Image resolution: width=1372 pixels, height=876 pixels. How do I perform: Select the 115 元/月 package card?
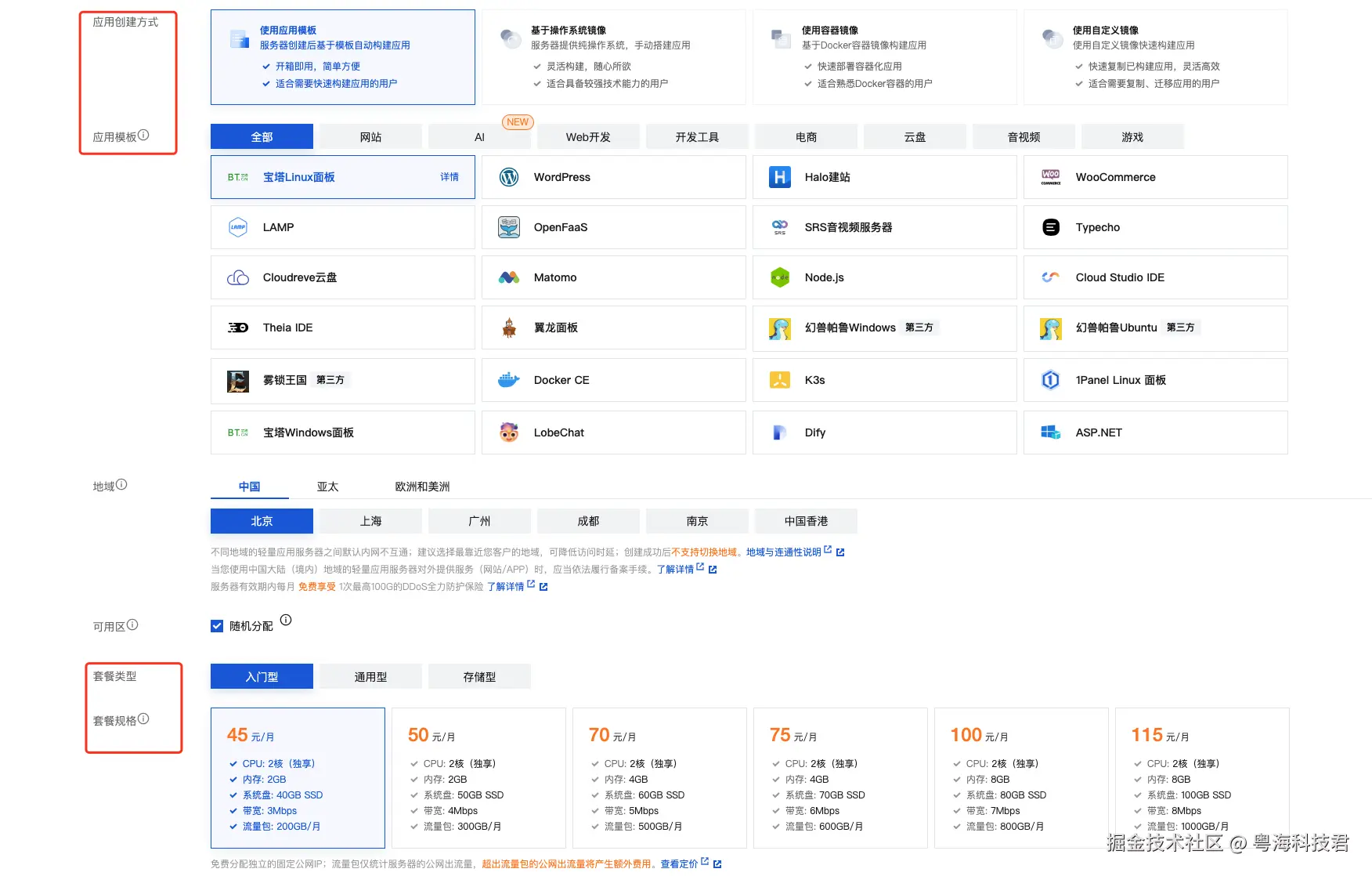(1202, 778)
